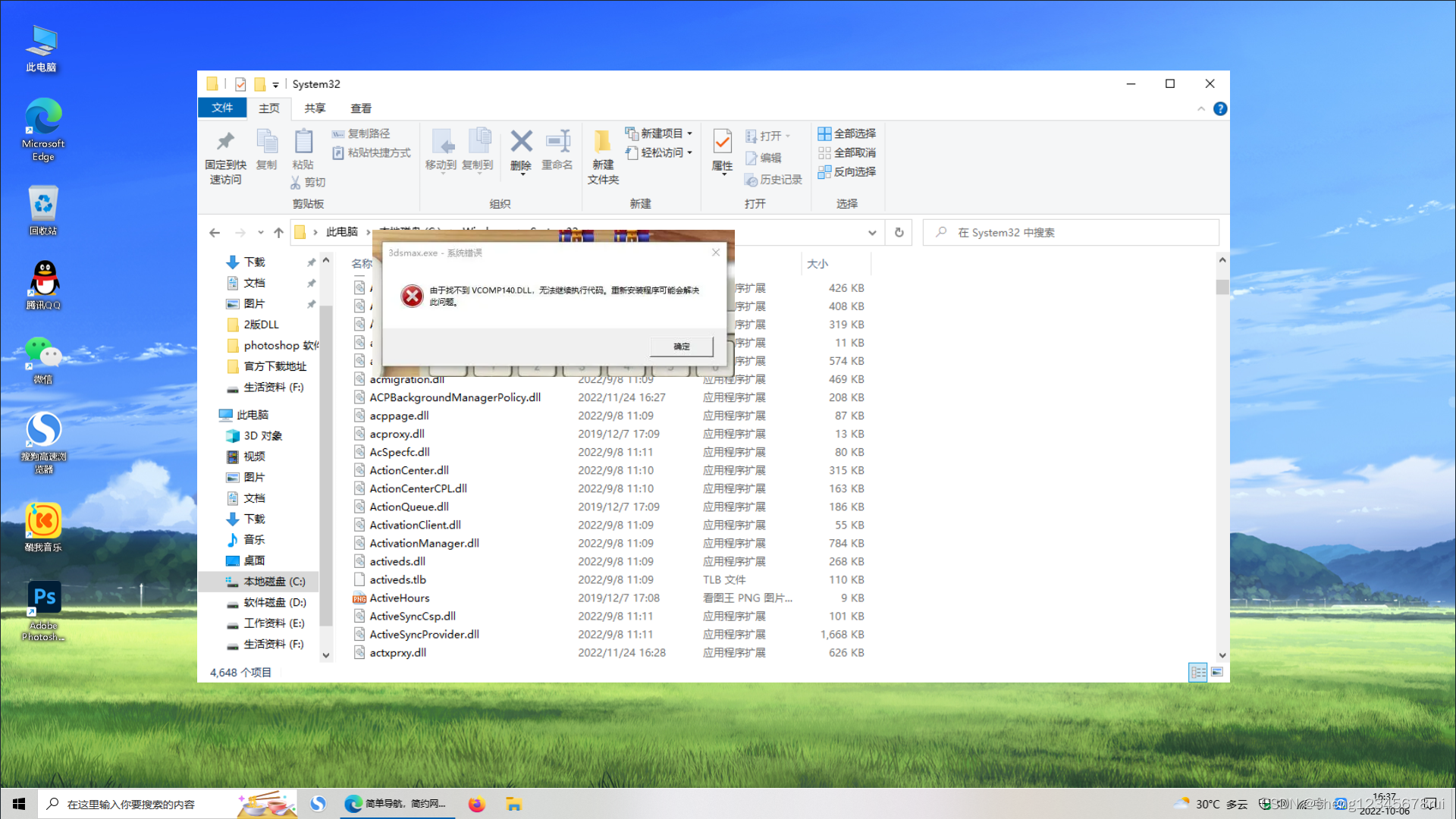The width and height of the screenshot is (1456, 819).
Task: Switch to the 查看 ribbon tab
Action: click(x=361, y=108)
